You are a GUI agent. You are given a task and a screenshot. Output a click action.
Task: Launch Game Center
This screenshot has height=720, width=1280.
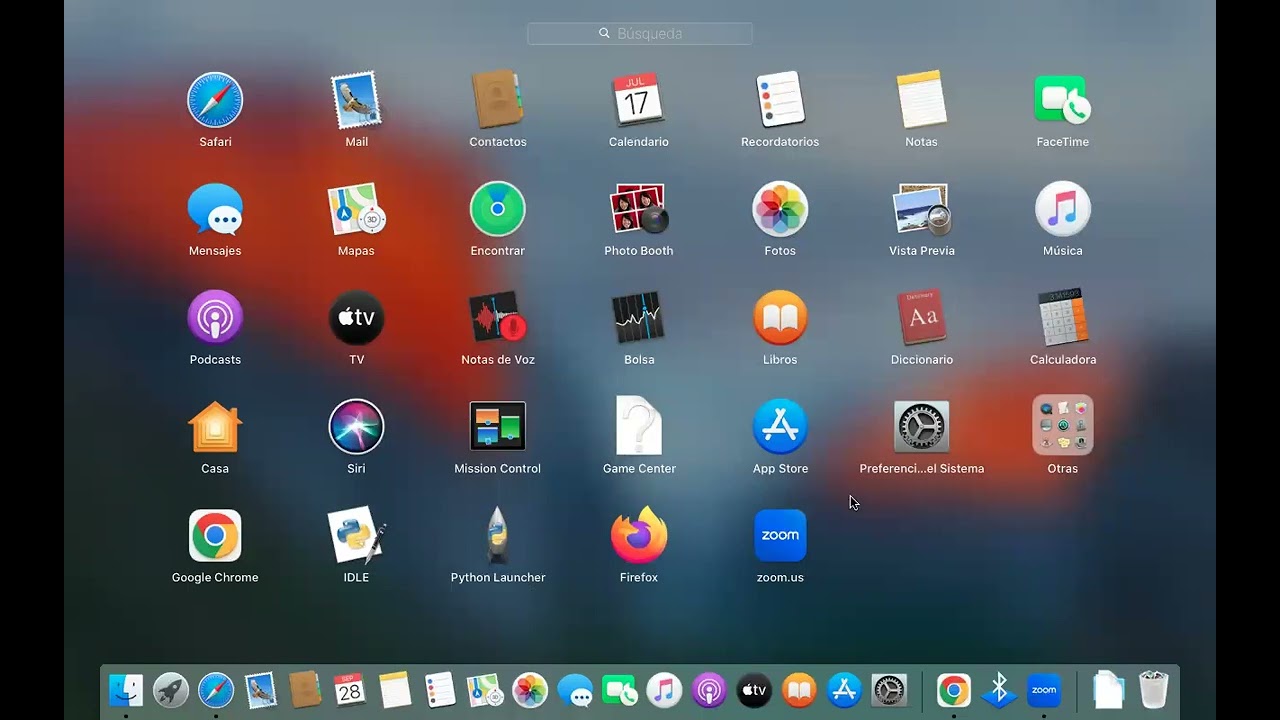[638, 427]
